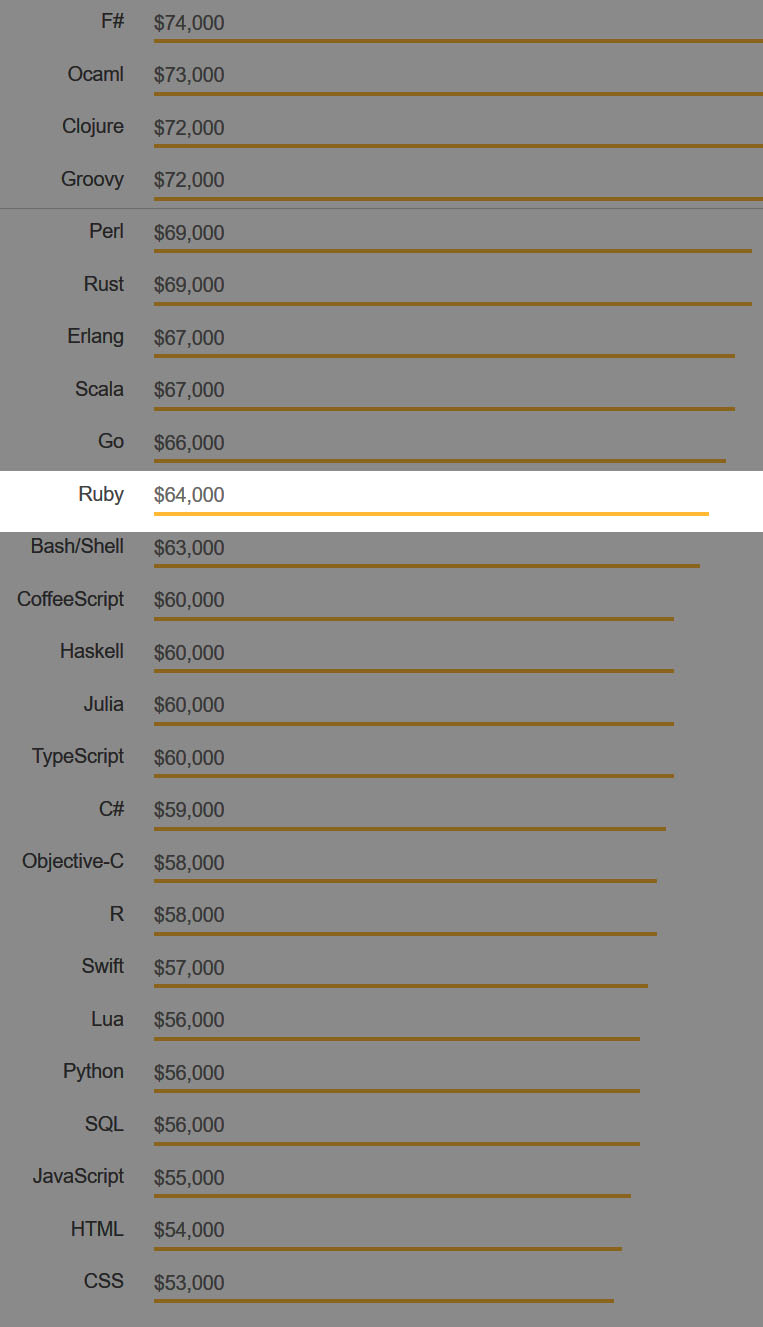Viewport: 763px width, 1327px height.
Task: Click the CoffeeScript label
Action: 71,599
